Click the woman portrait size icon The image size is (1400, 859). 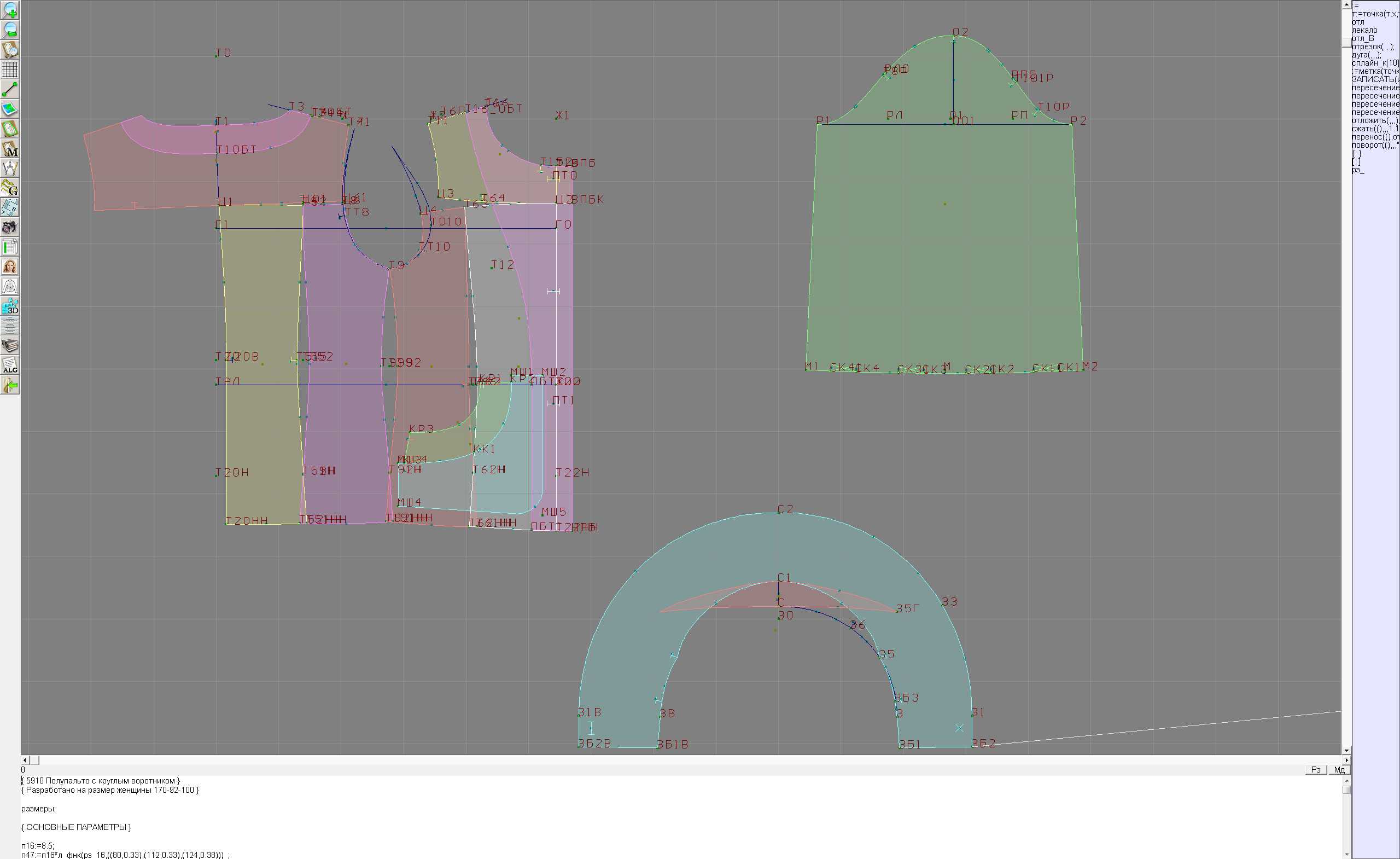[x=10, y=266]
